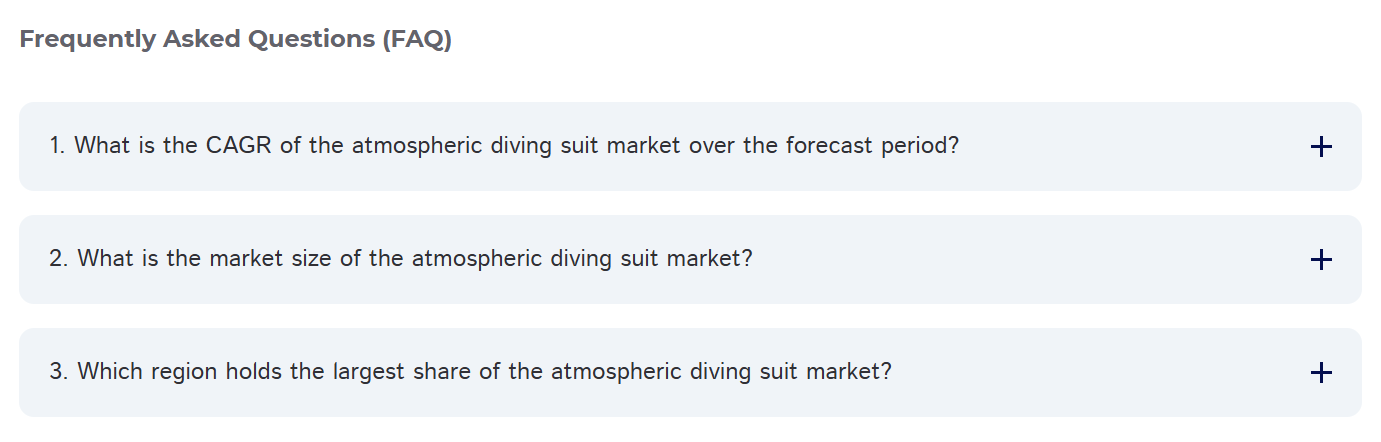
Task: Click the plus icon for the CAGR question
Action: click(1321, 147)
